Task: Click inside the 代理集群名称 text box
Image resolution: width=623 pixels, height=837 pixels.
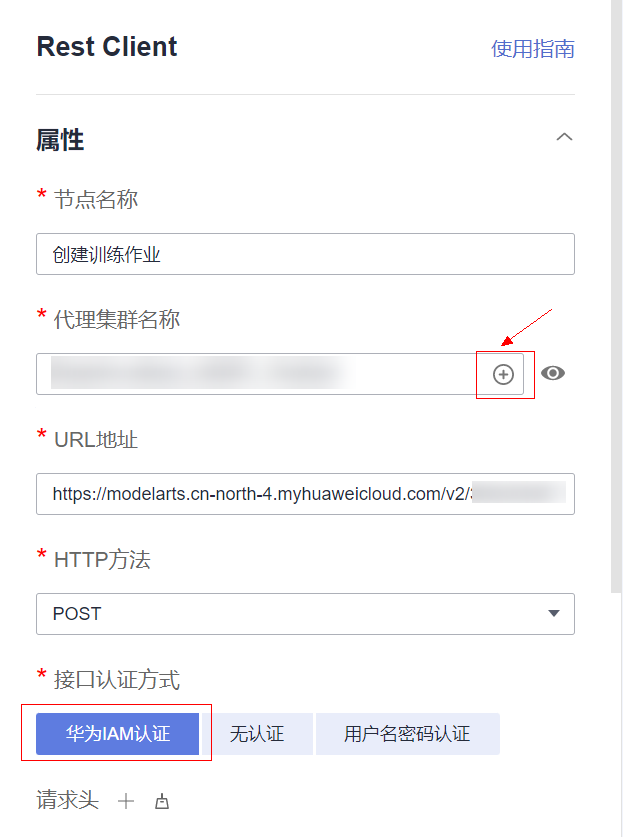Action: (x=256, y=374)
